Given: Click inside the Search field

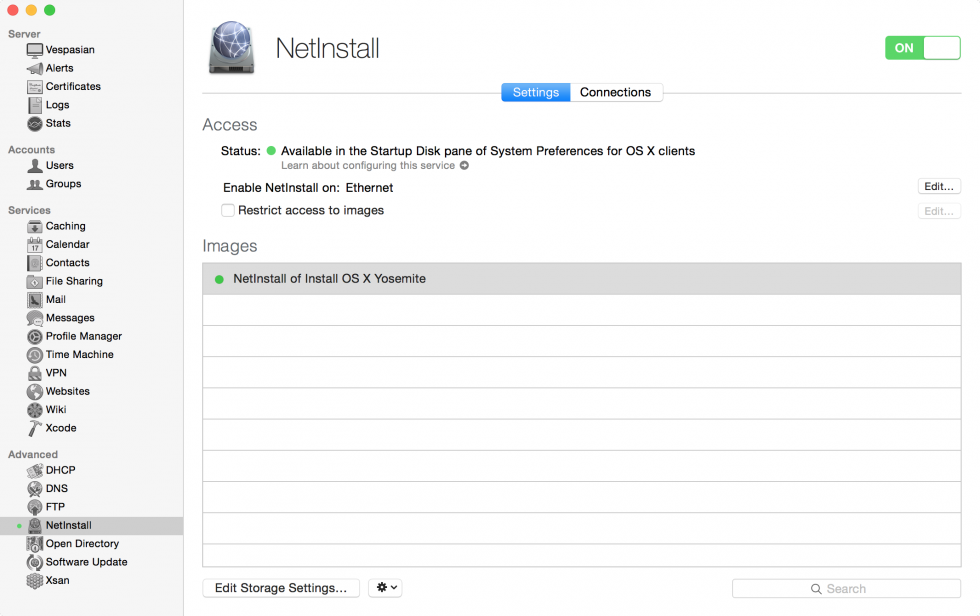Looking at the screenshot, I should tap(847, 588).
